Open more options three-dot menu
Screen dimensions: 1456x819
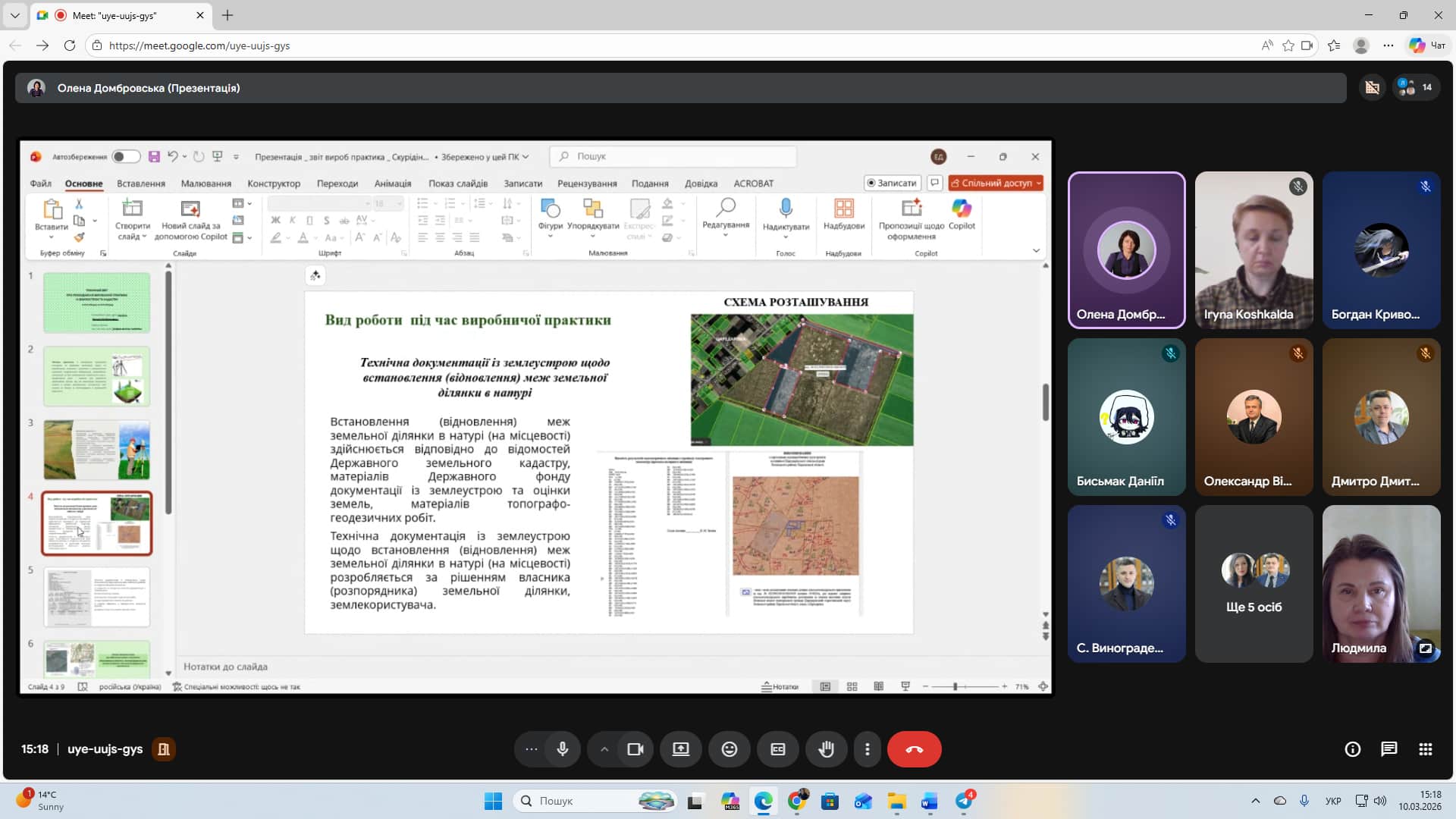click(868, 749)
